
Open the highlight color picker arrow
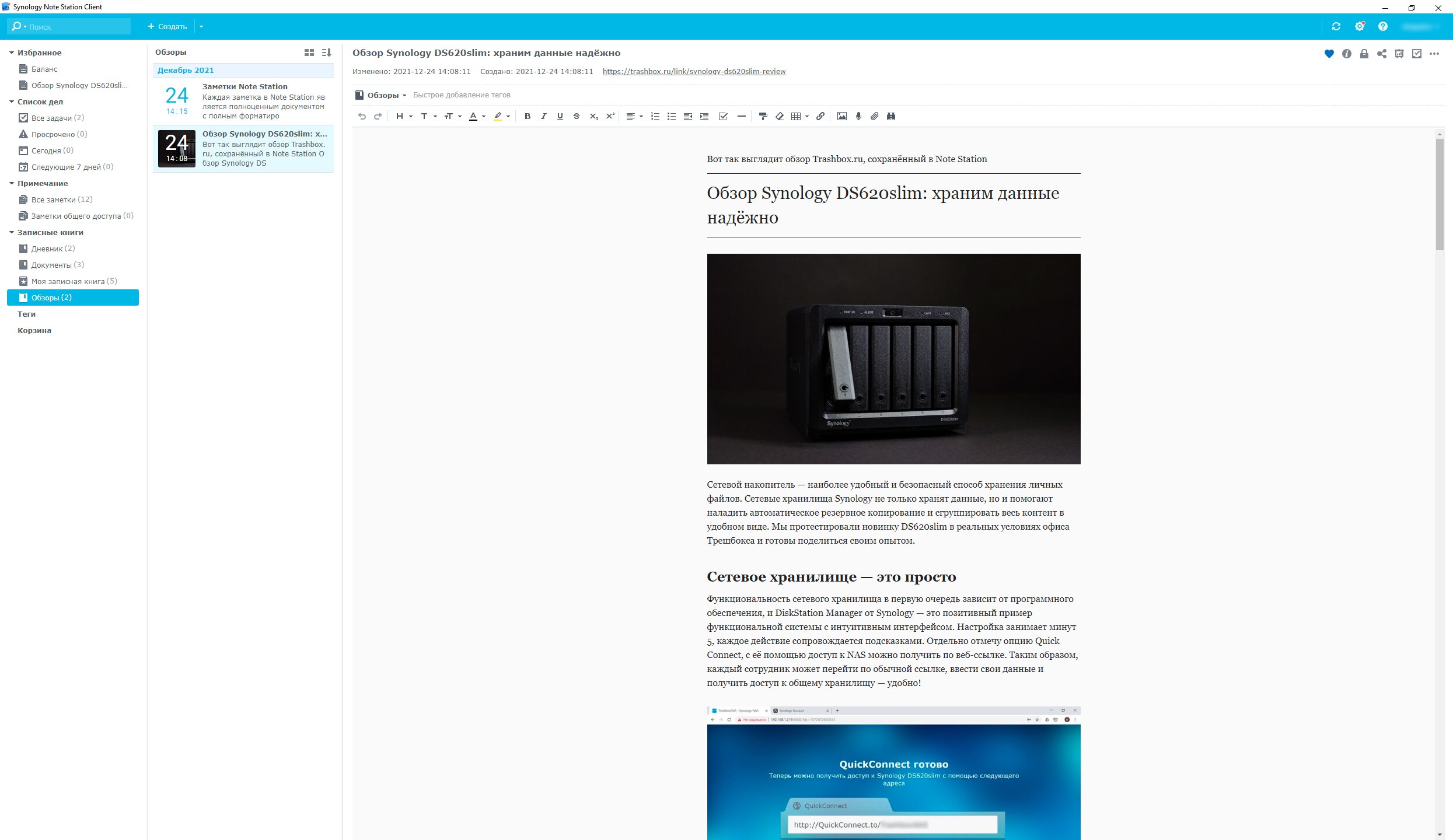coord(508,117)
